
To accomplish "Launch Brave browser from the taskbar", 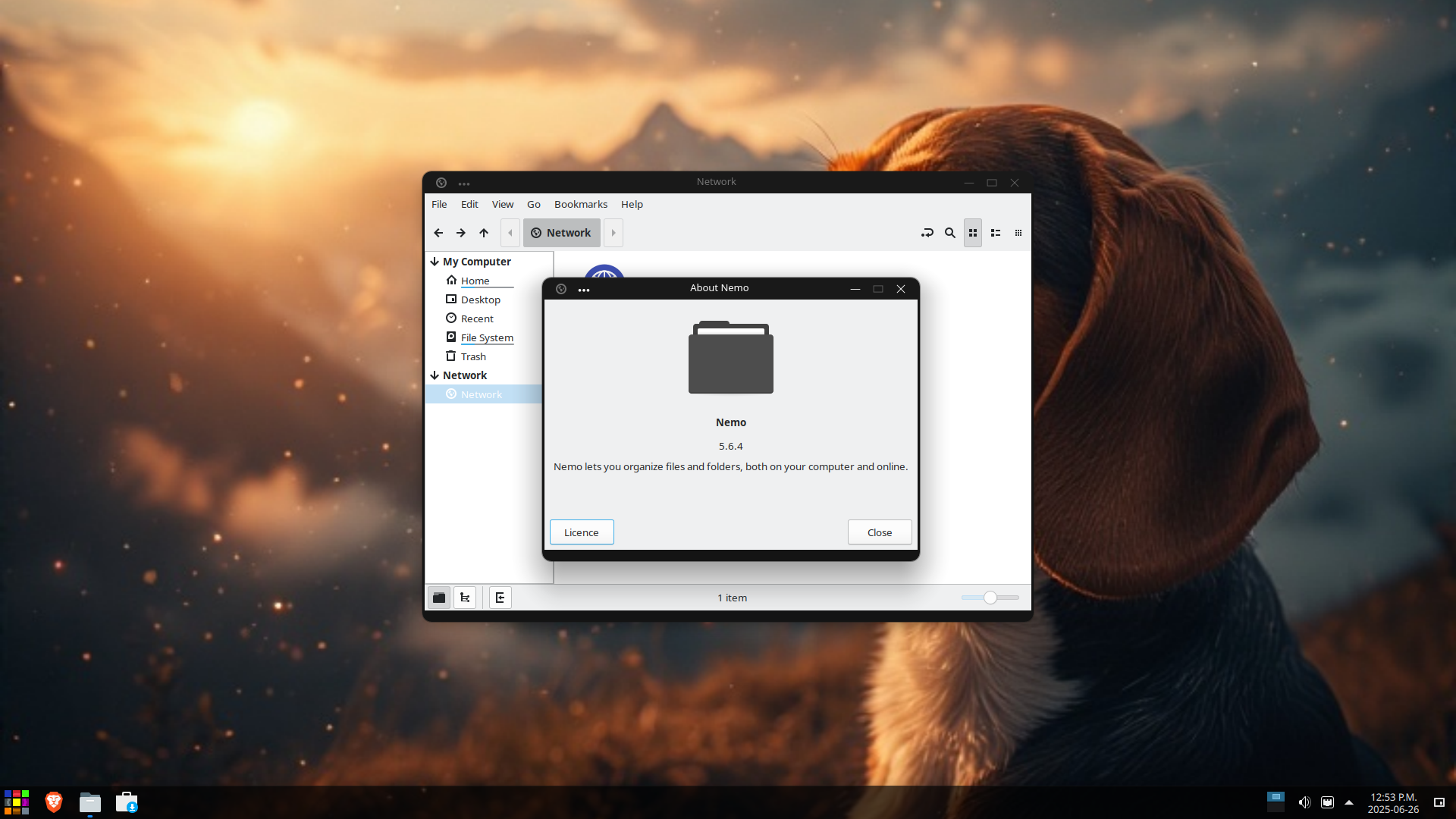I will coord(53,802).
